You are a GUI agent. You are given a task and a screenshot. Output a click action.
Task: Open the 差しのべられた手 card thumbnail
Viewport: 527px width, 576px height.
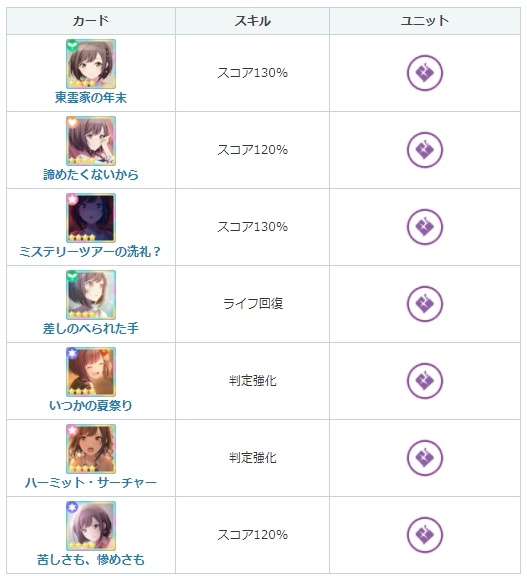[x=91, y=295]
